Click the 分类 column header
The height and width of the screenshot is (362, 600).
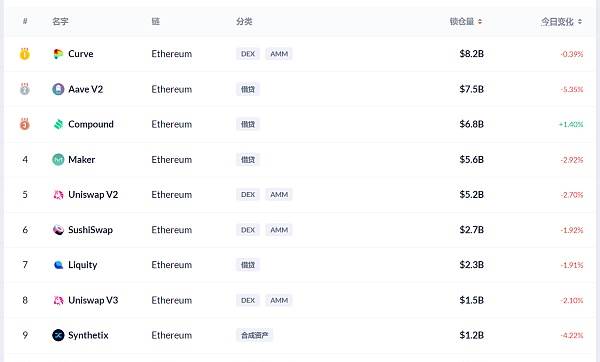(x=244, y=21)
